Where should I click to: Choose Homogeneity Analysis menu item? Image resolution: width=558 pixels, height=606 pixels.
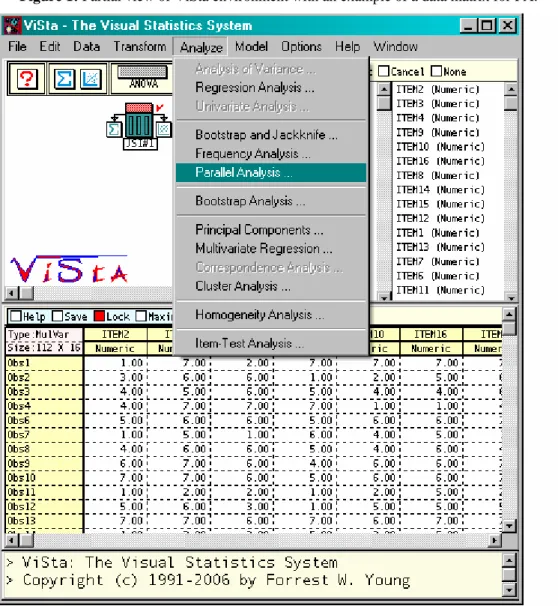coord(271,315)
